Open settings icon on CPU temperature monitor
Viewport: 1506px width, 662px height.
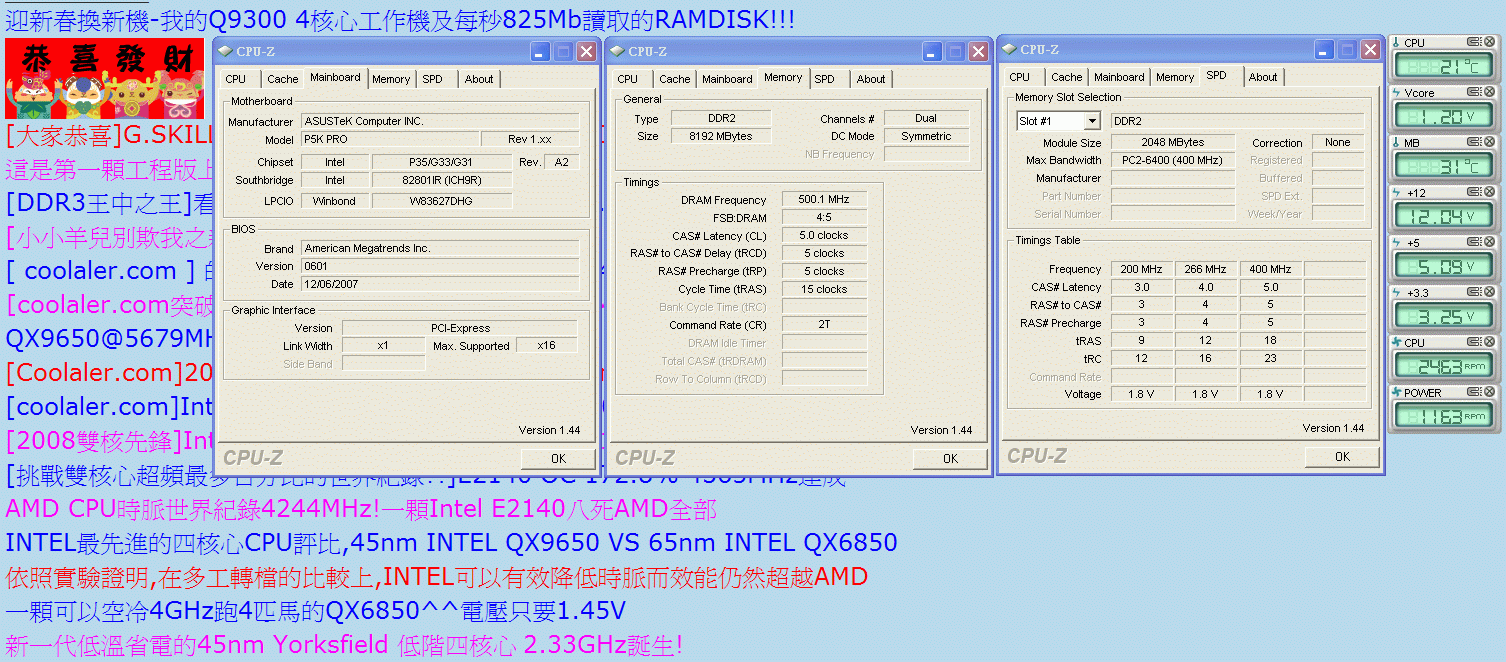1473,42
